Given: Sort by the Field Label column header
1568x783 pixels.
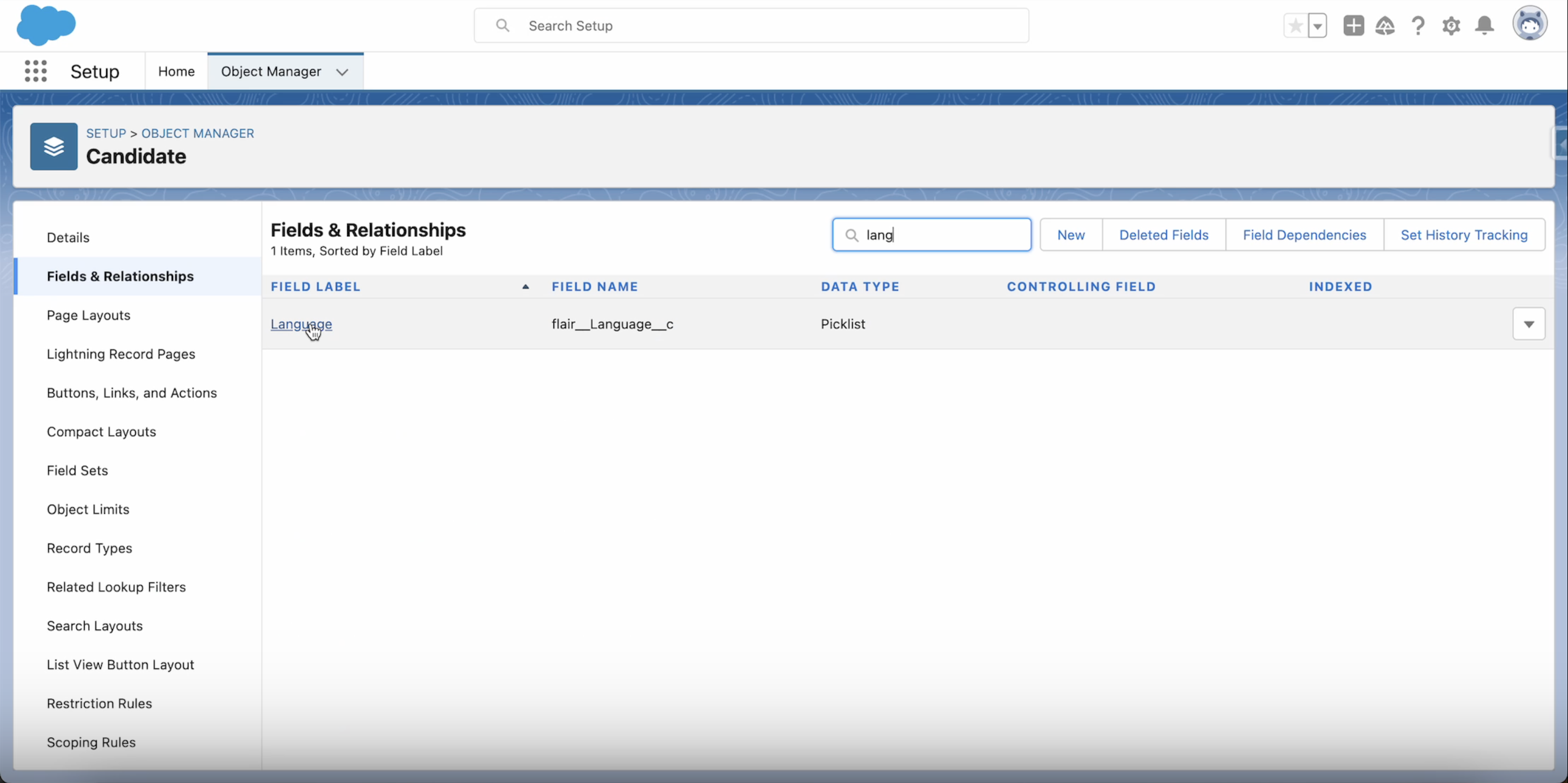Looking at the screenshot, I should click(x=315, y=286).
